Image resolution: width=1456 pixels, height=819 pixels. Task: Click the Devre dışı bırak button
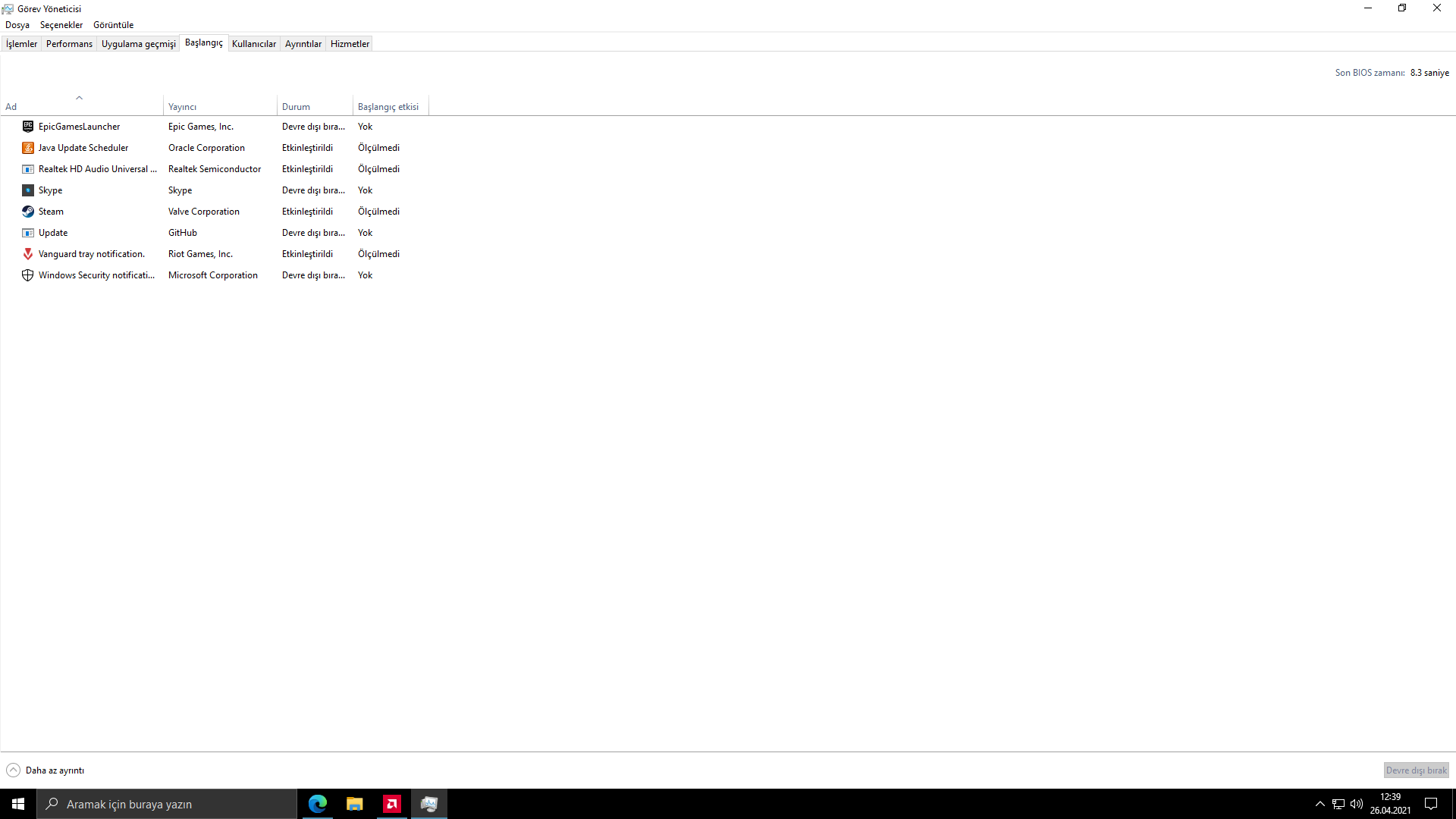coord(1416,770)
